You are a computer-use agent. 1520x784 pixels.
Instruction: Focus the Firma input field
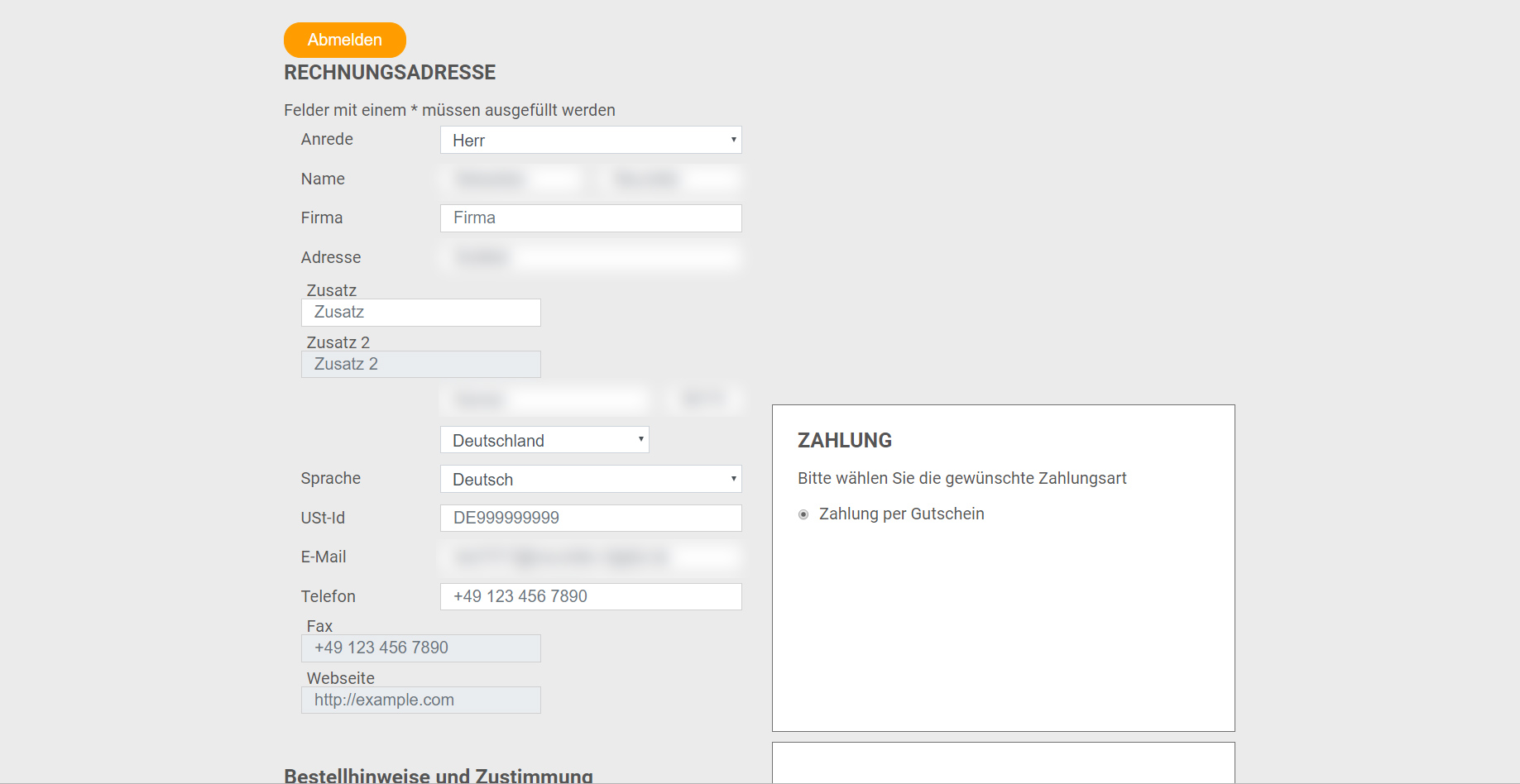point(590,218)
